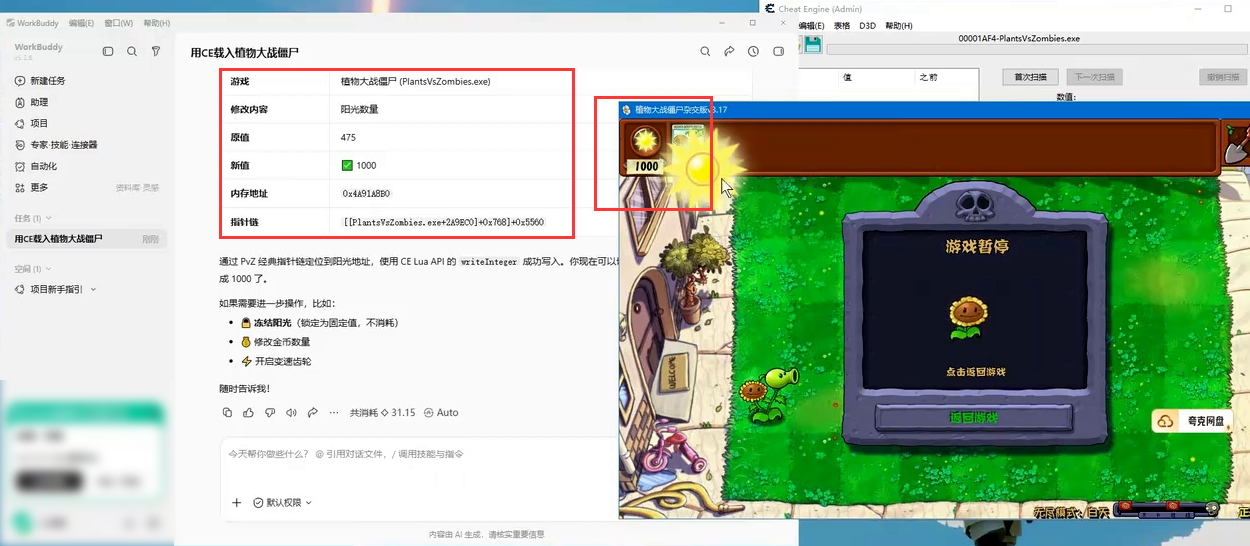The width and height of the screenshot is (1250, 546).
Task: Click the filter funnel icon in sidebar
Action: click(x=156, y=51)
